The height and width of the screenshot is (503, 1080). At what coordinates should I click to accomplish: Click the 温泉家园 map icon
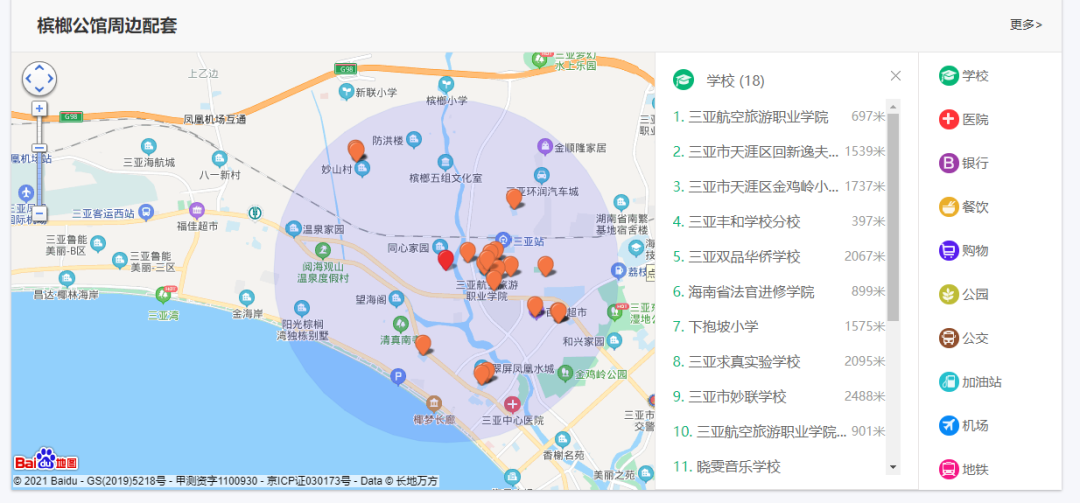293,228
